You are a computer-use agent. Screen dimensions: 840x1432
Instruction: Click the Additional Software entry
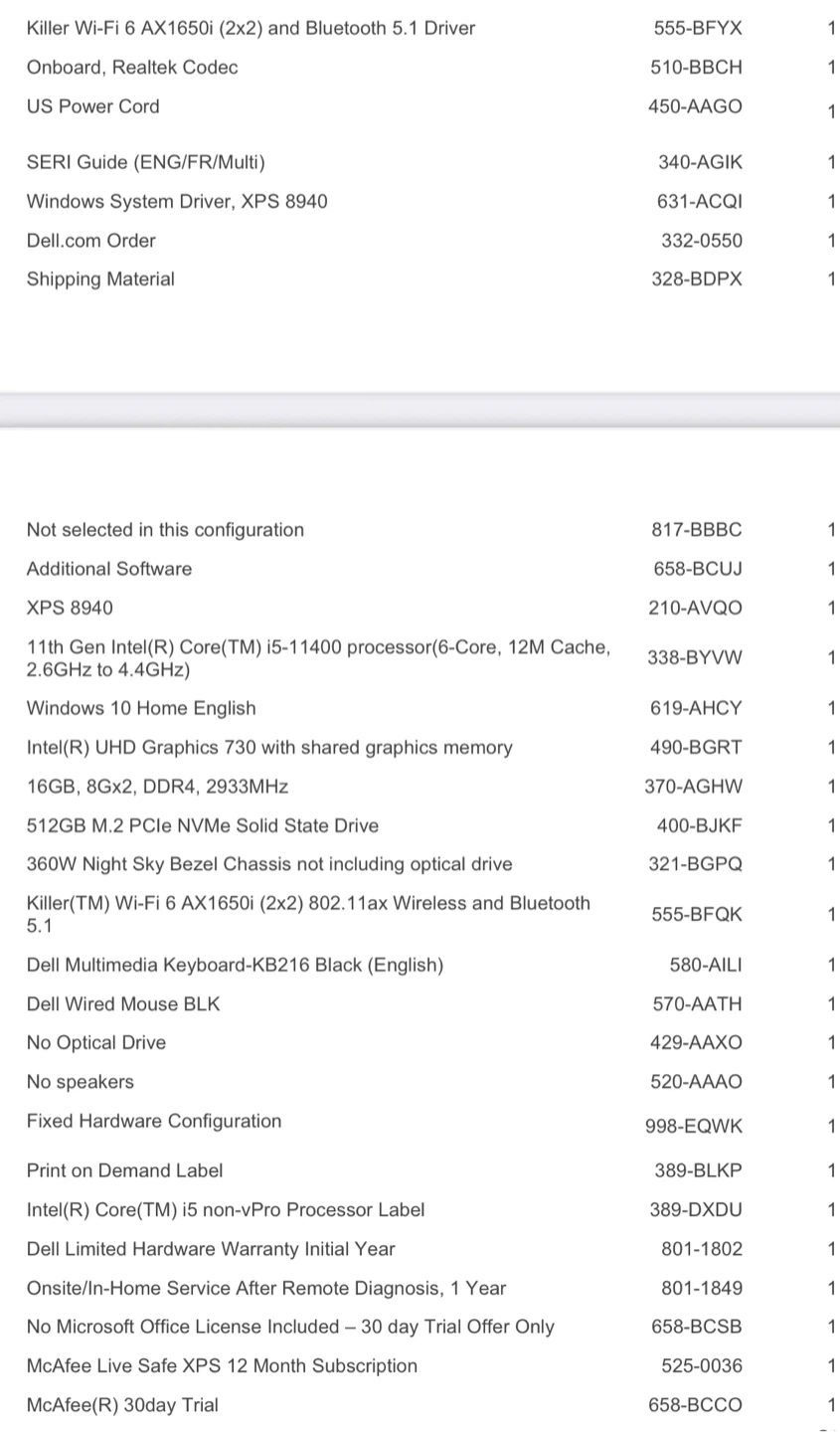(x=109, y=569)
